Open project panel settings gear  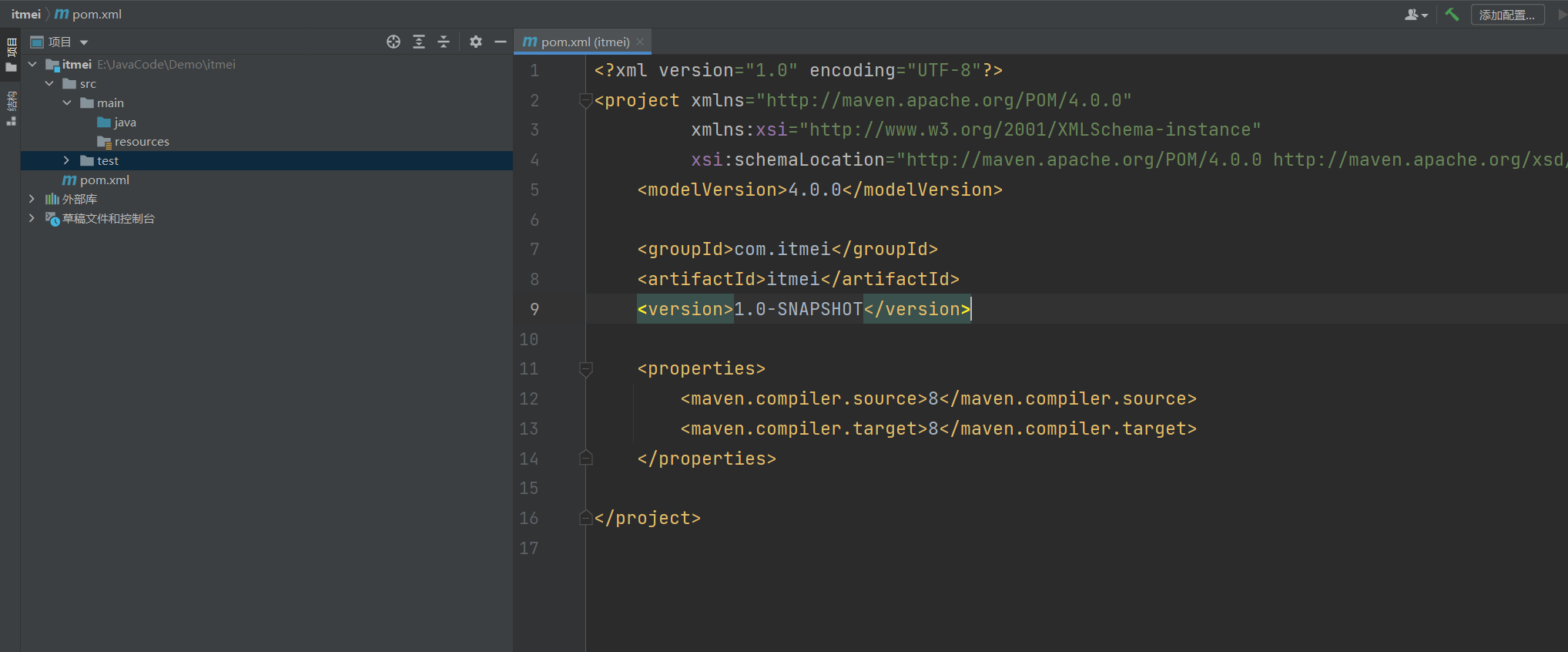click(x=476, y=42)
